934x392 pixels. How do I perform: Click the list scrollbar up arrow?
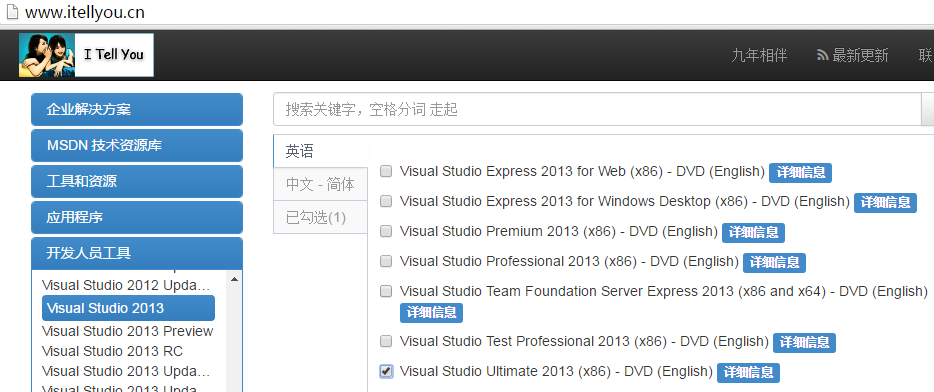(x=234, y=279)
